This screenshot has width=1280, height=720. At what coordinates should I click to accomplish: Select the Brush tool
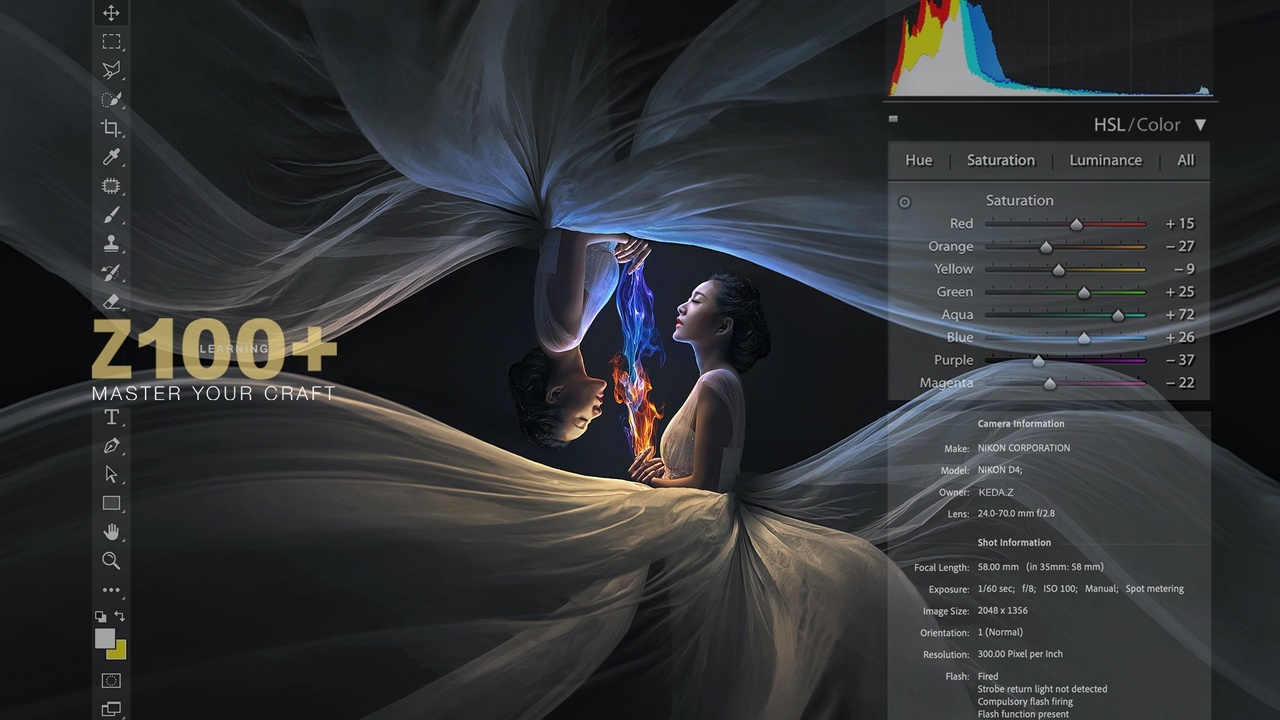pos(111,215)
